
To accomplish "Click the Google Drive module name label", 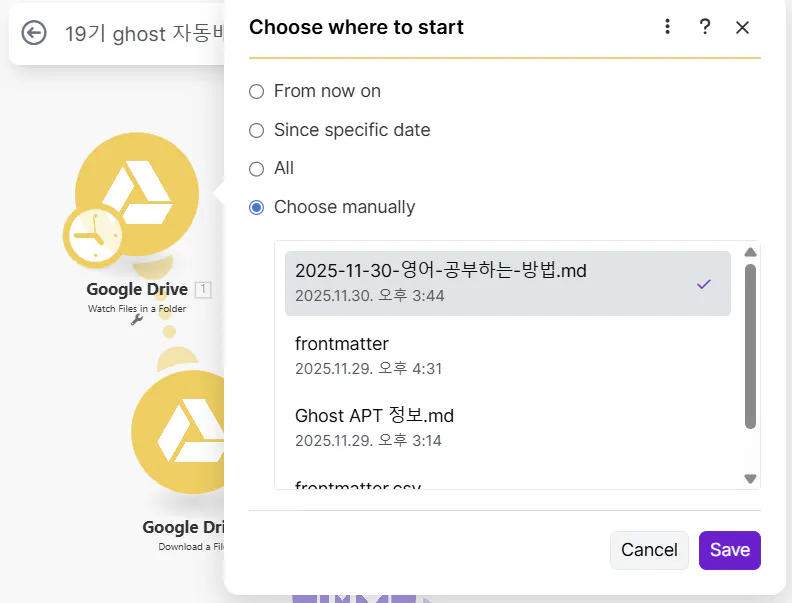I will tap(137, 289).
